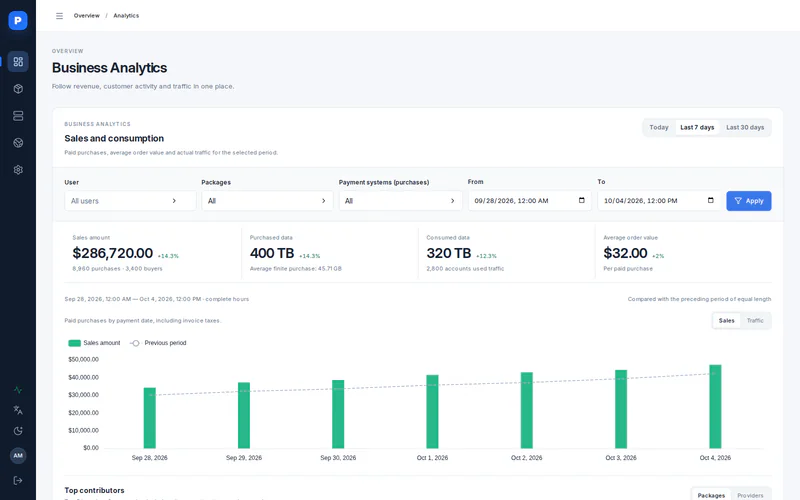Select the Packages contributors tab
Image resolution: width=800 pixels, height=500 pixels.
tap(711, 495)
